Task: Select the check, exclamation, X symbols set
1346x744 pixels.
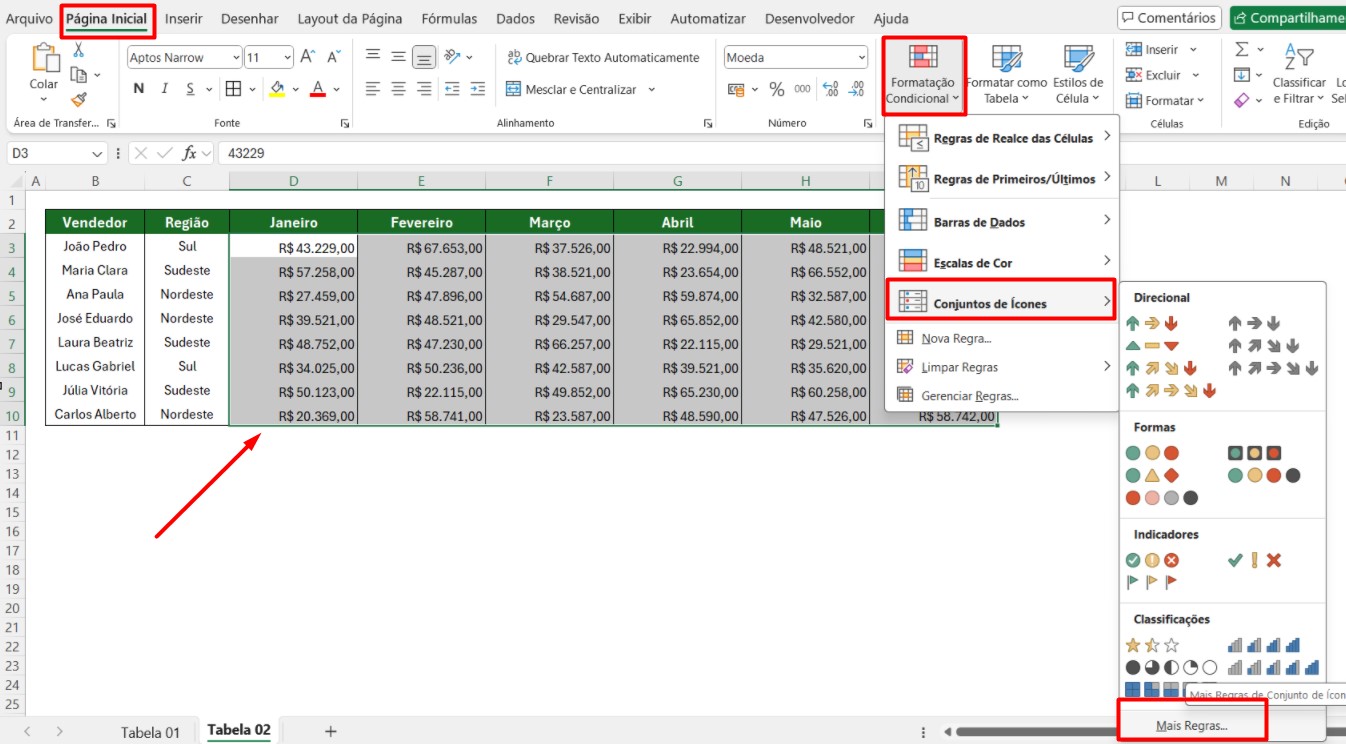Action: click(x=1254, y=561)
